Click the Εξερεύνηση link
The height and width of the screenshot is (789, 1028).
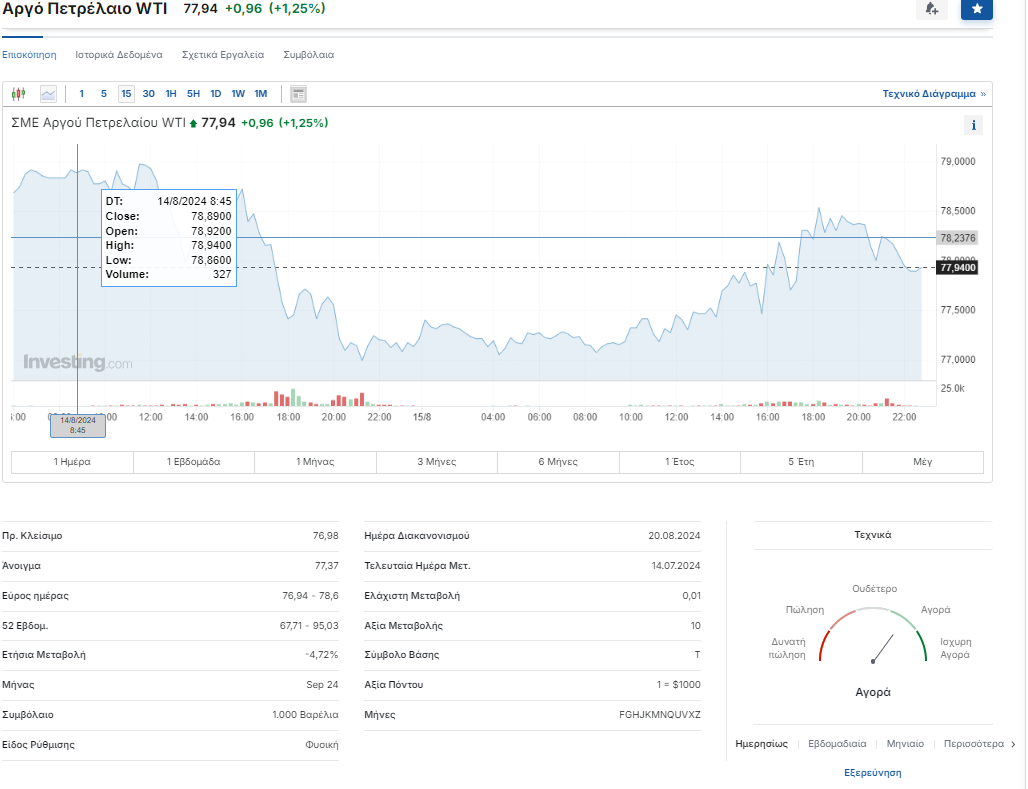[x=873, y=773]
